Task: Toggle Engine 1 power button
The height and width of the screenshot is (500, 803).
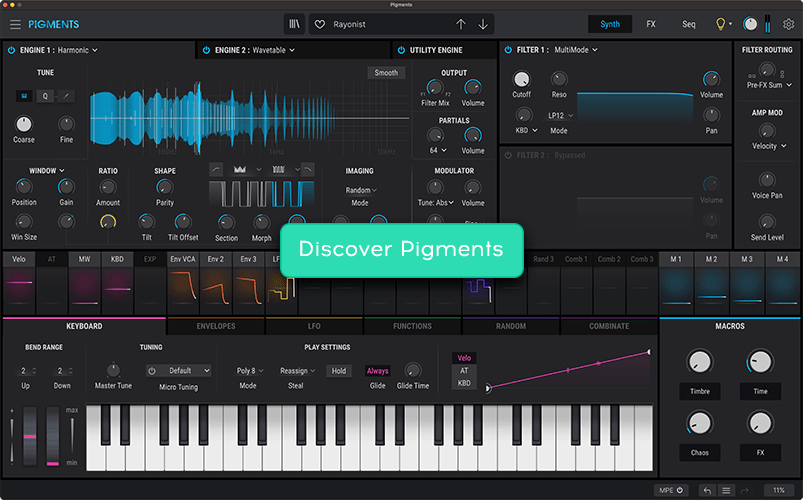Action: [x=11, y=50]
